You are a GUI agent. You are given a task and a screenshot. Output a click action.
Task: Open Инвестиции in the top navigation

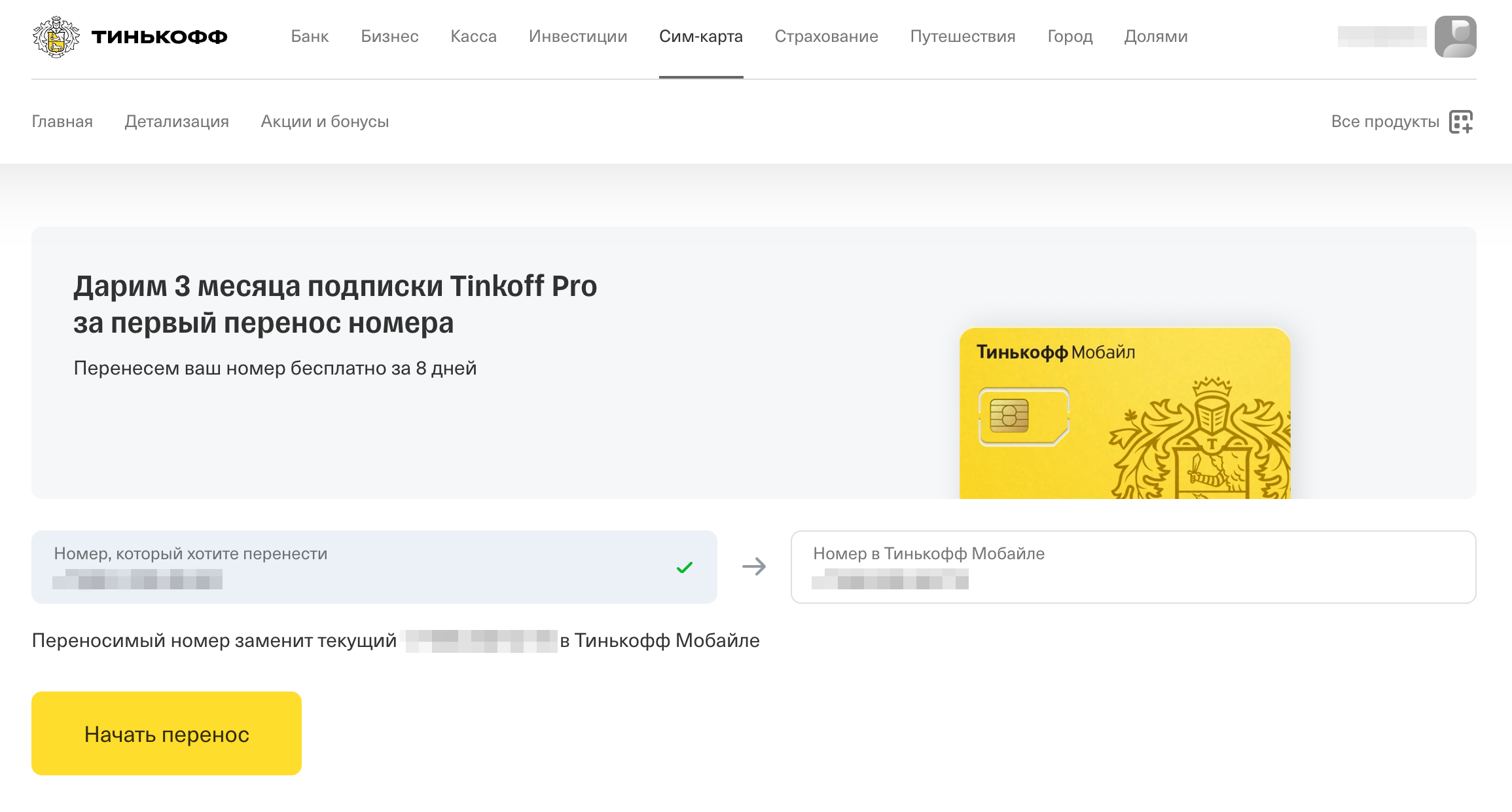pos(578,37)
